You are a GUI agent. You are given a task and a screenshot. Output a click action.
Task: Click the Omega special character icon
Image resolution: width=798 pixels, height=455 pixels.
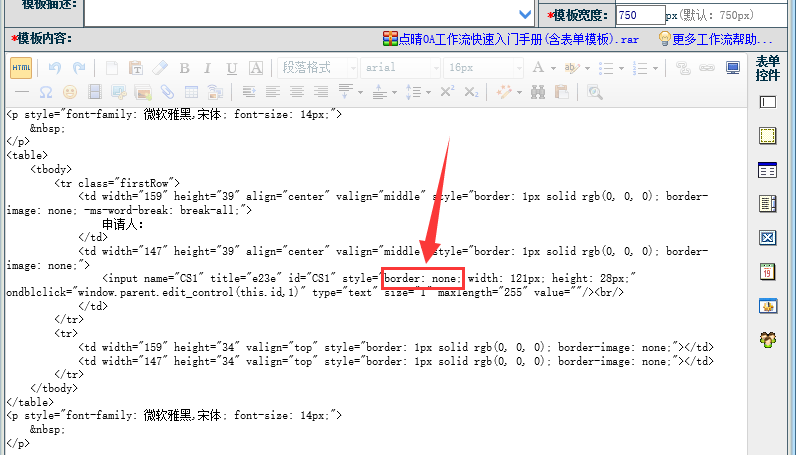pyautogui.click(x=45, y=92)
